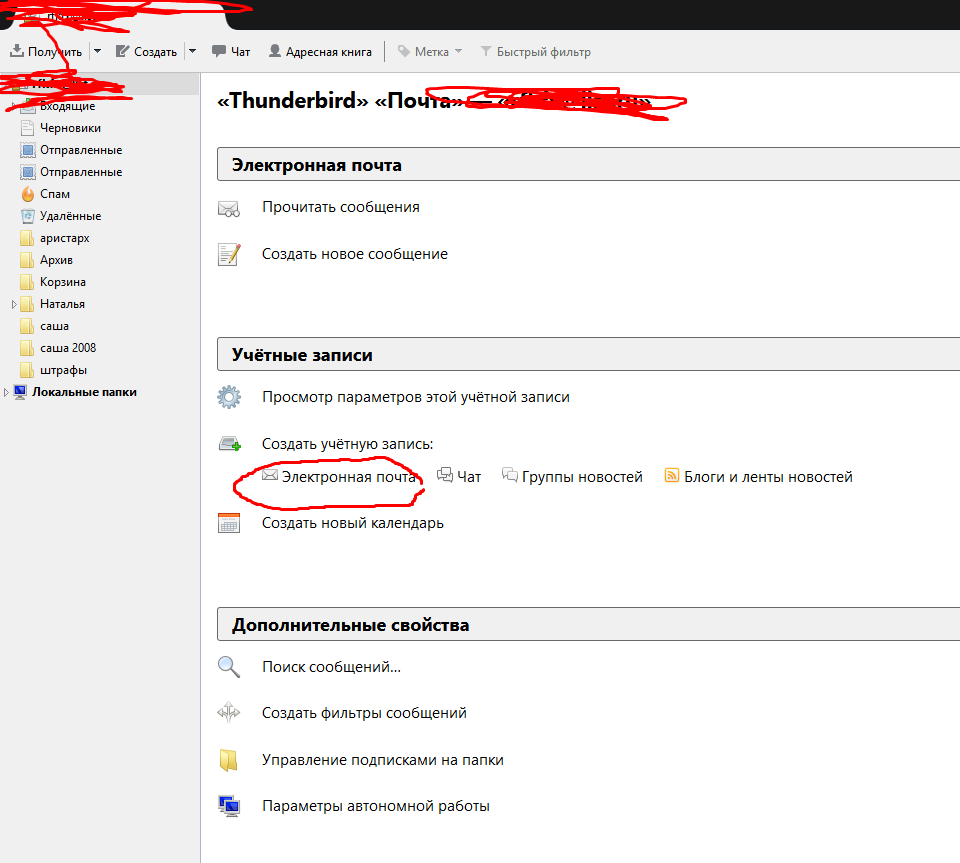The image size is (960, 863).
Task: Open Просмотр параметров этой учётной записи
Action: pyautogui.click(x=416, y=397)
